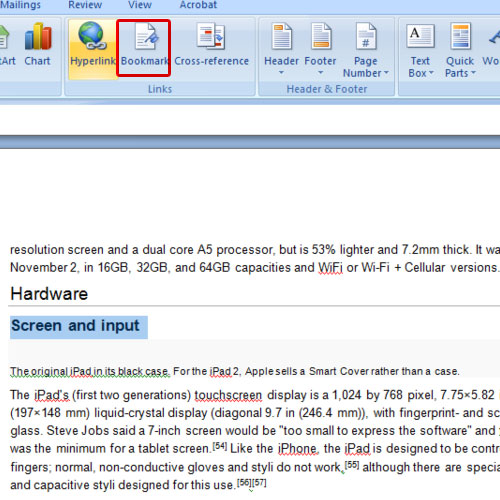Insert a Chart from the ribbon
This screenshot has height=500, width=500.
[37, 44]
